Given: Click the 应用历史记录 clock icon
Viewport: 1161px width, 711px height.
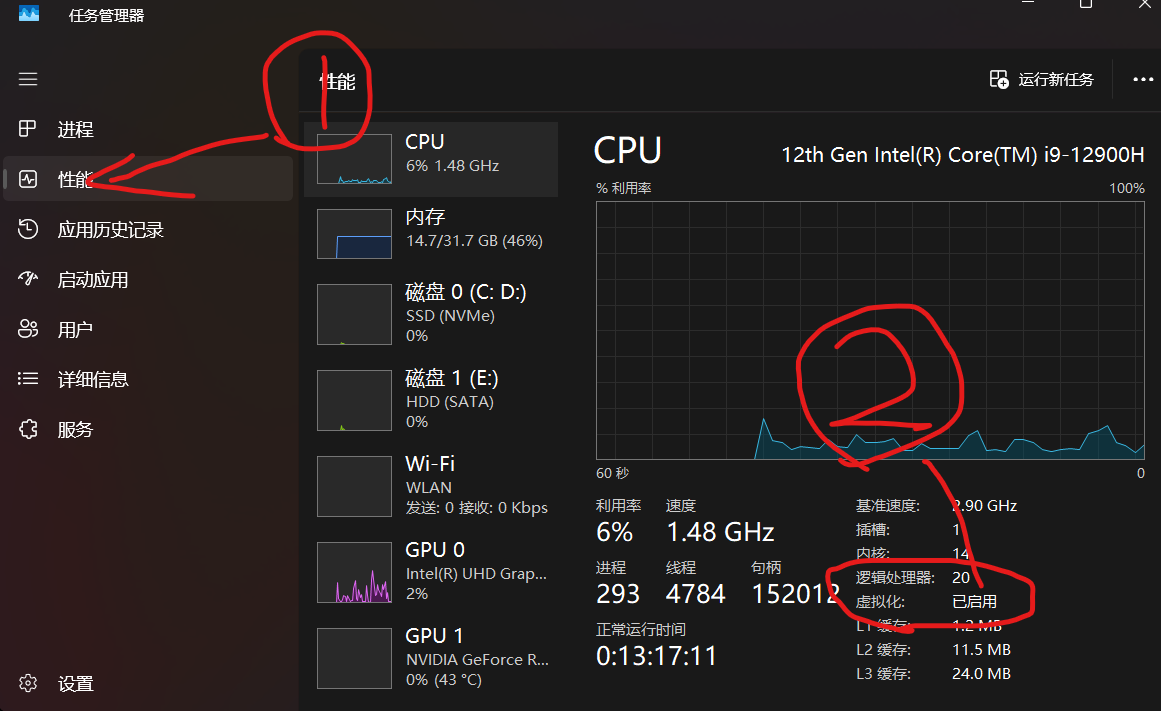Looking at the screenshot, I should click(x=28, y=229).
